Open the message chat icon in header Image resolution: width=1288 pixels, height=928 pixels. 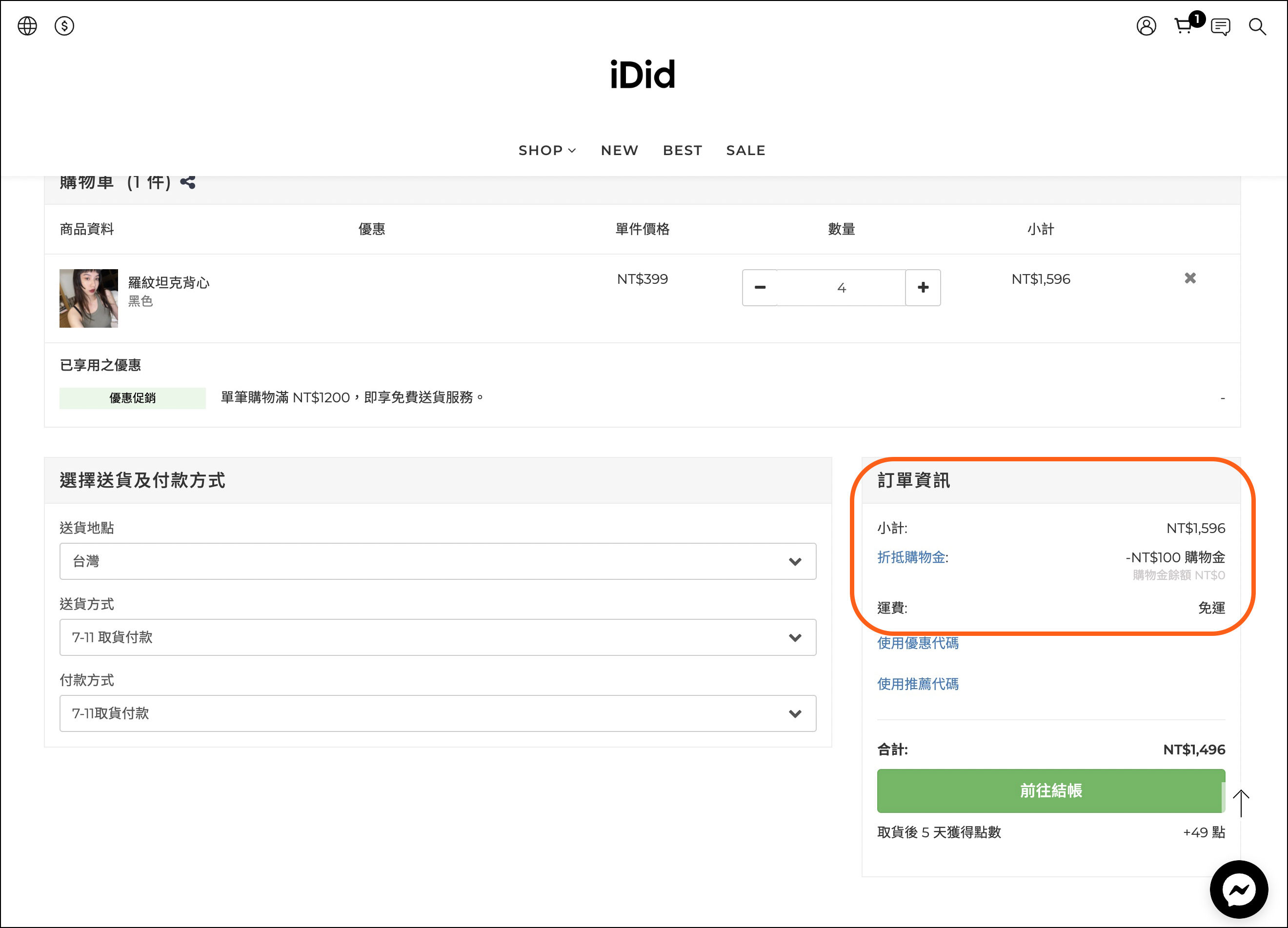[x=1220, y=26]
